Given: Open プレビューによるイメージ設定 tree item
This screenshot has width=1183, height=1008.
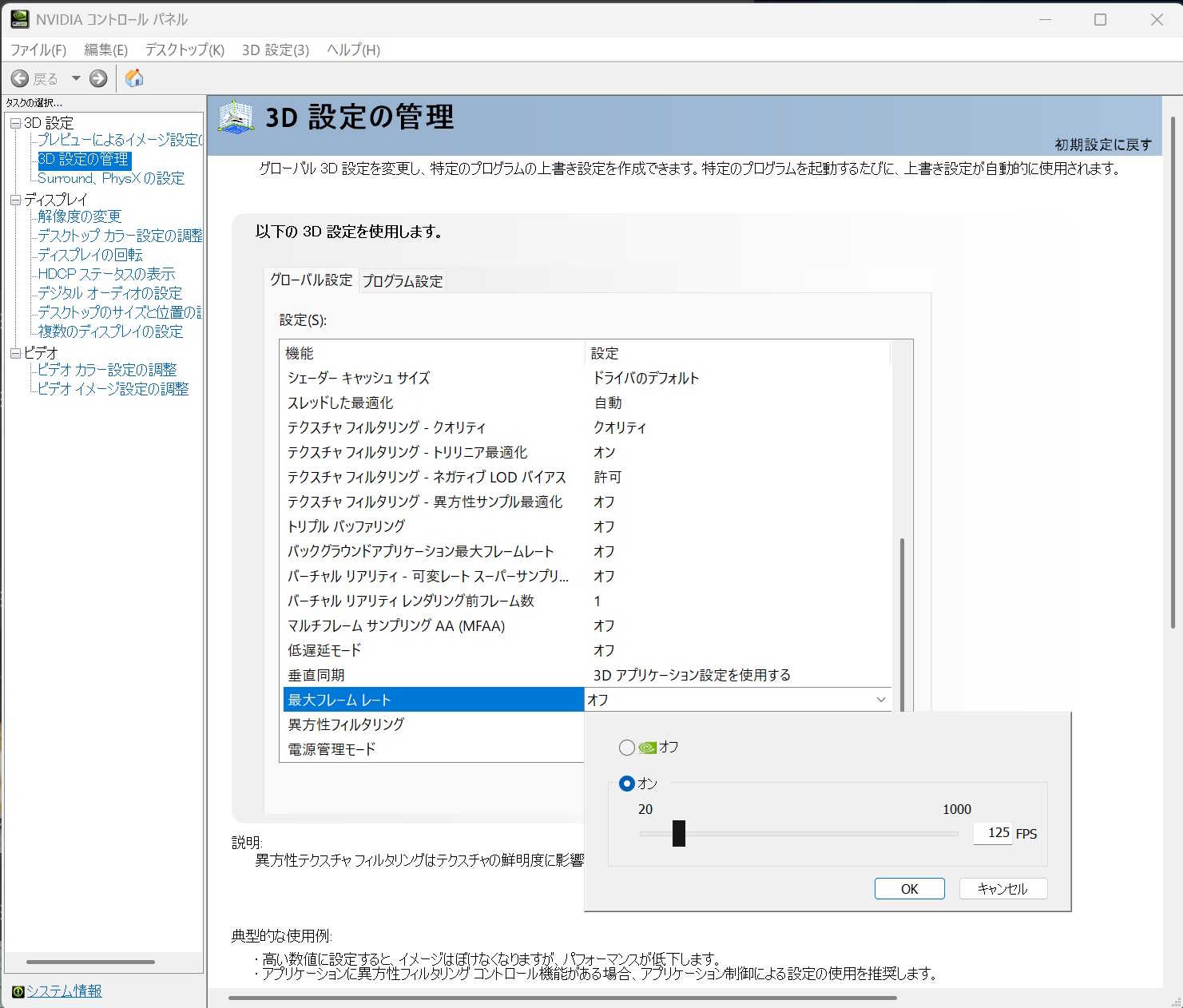Looking at the screenshot, I should point(120,140).
